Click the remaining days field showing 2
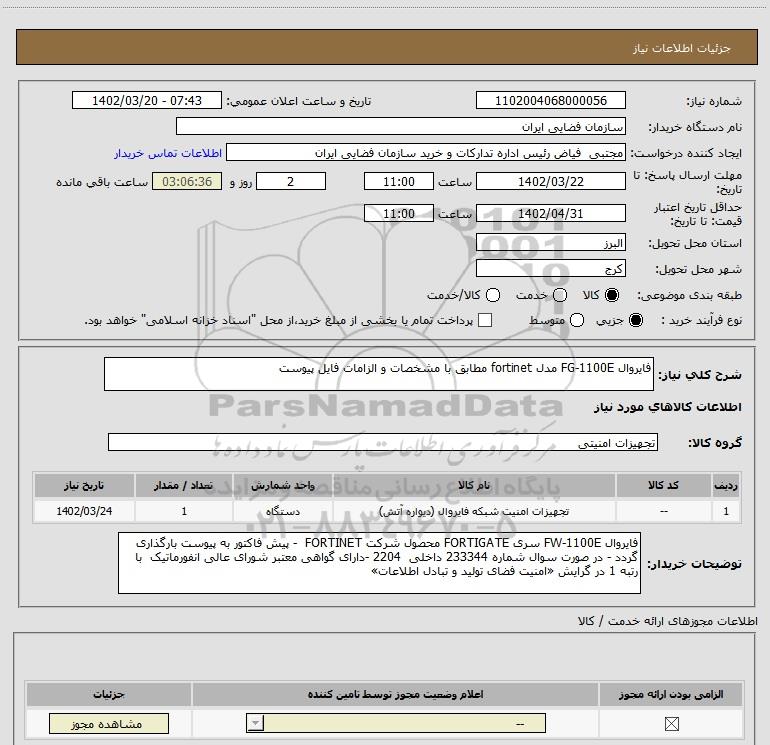Image resolution: width=770 pixels, height=745 pixels. click(291, 181)
